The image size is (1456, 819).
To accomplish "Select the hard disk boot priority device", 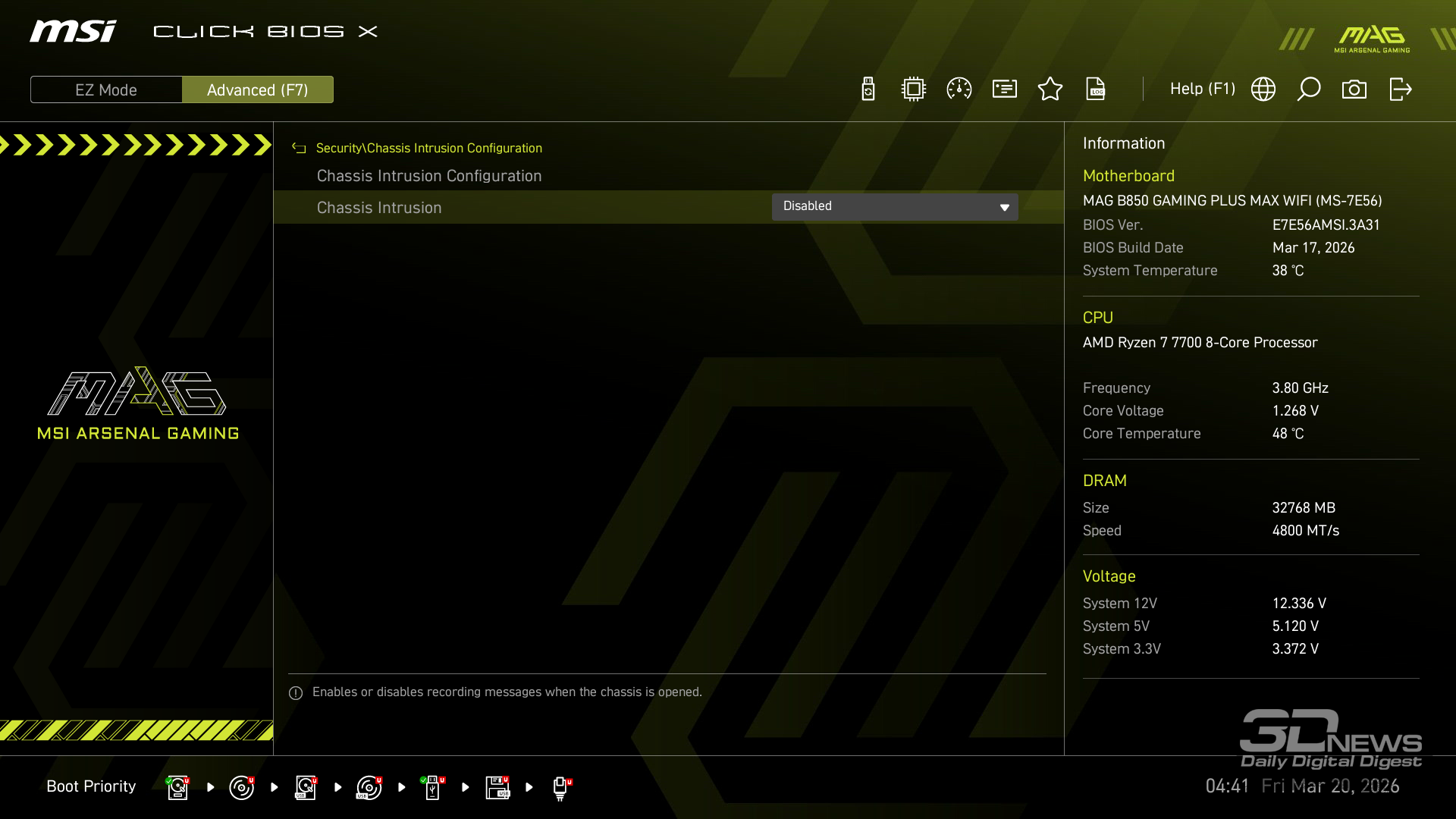I will tap(177, 787).
